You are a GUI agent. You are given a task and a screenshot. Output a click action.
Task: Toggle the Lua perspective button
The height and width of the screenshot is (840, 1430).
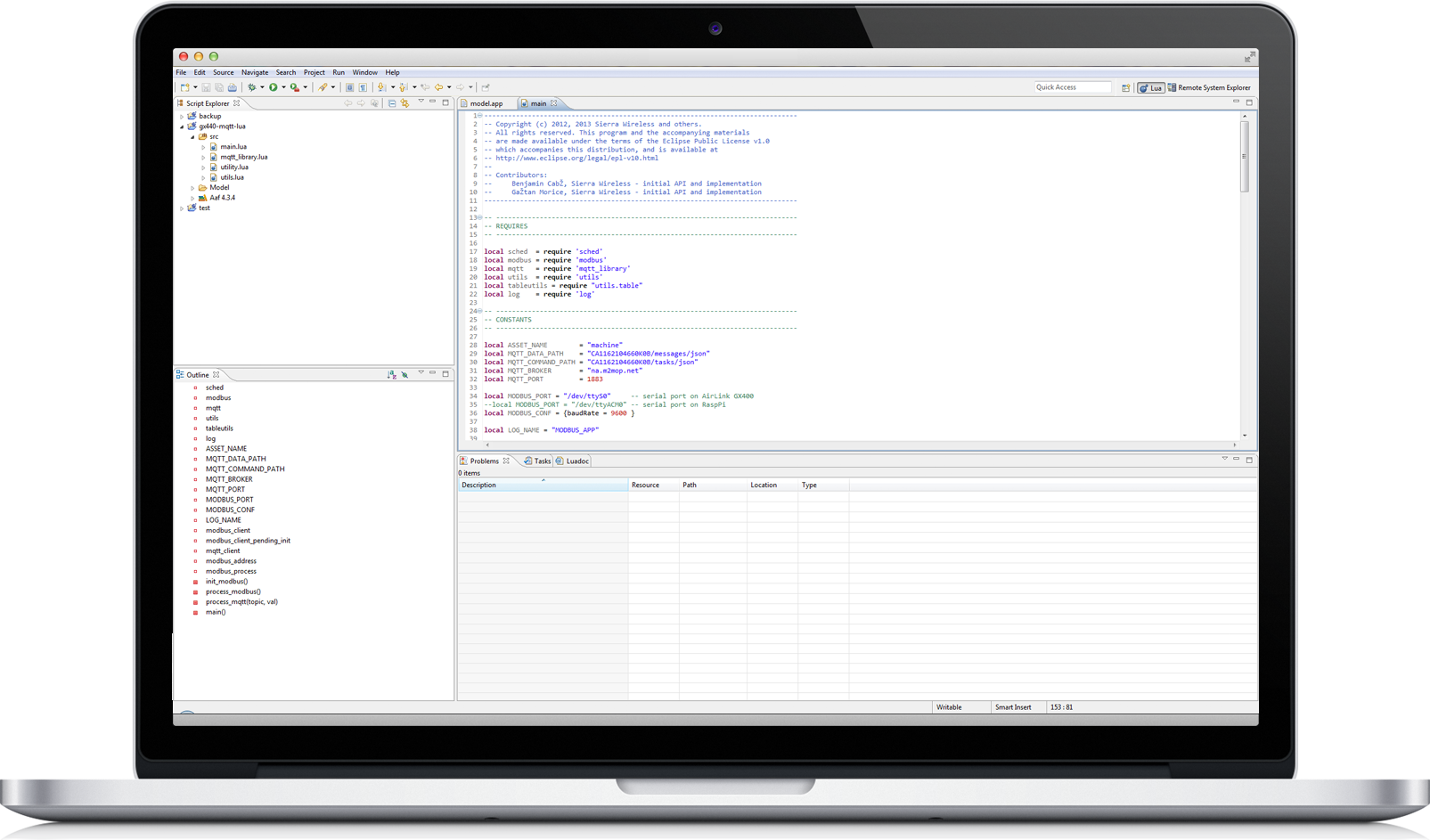pyautogui.click(x=1150, y=88)
